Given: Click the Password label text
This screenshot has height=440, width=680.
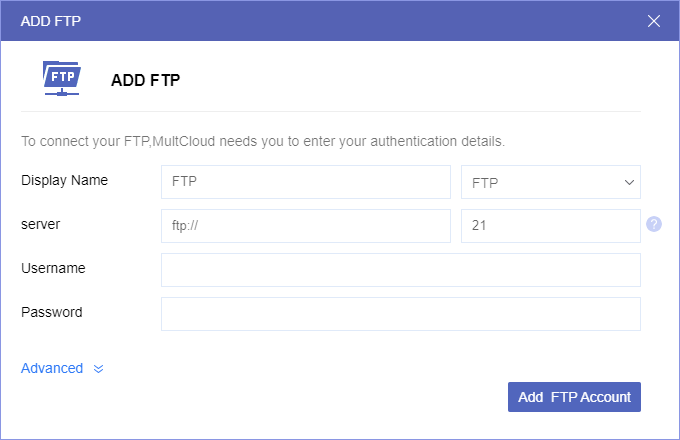Looking at the screenshot, I should tap(52, 312).
